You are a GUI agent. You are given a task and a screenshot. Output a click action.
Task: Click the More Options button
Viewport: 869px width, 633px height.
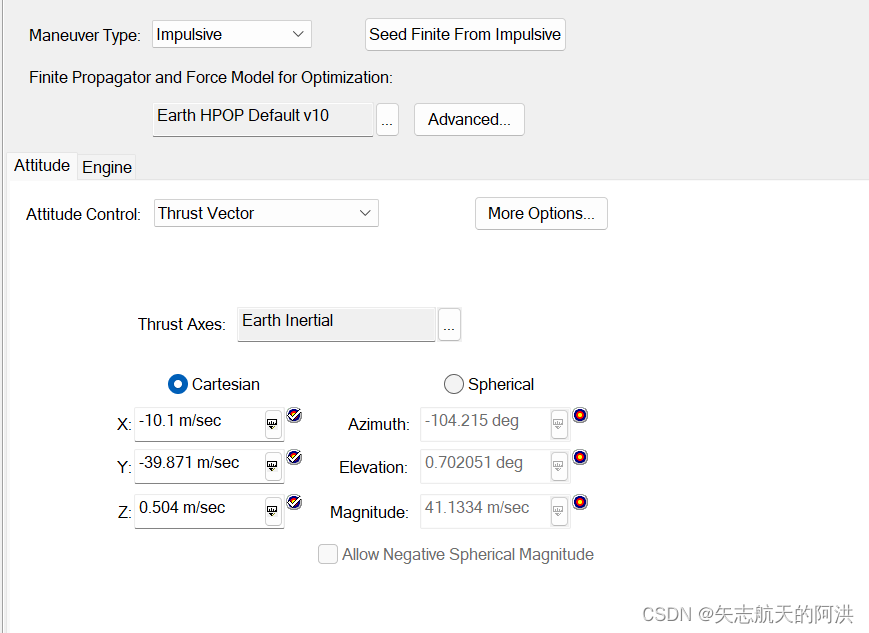click(541, 213)
